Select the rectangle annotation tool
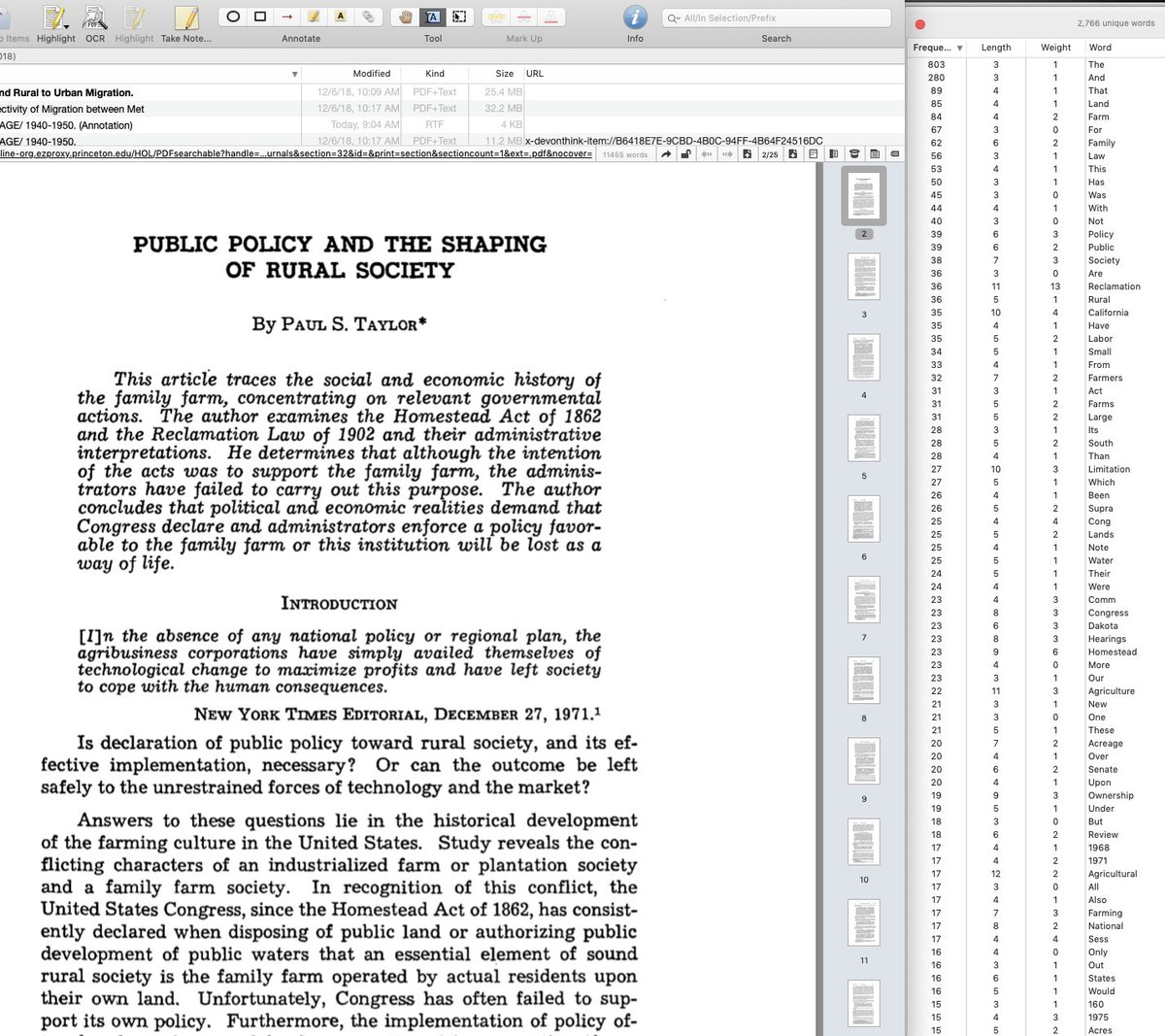 (260, 17)
